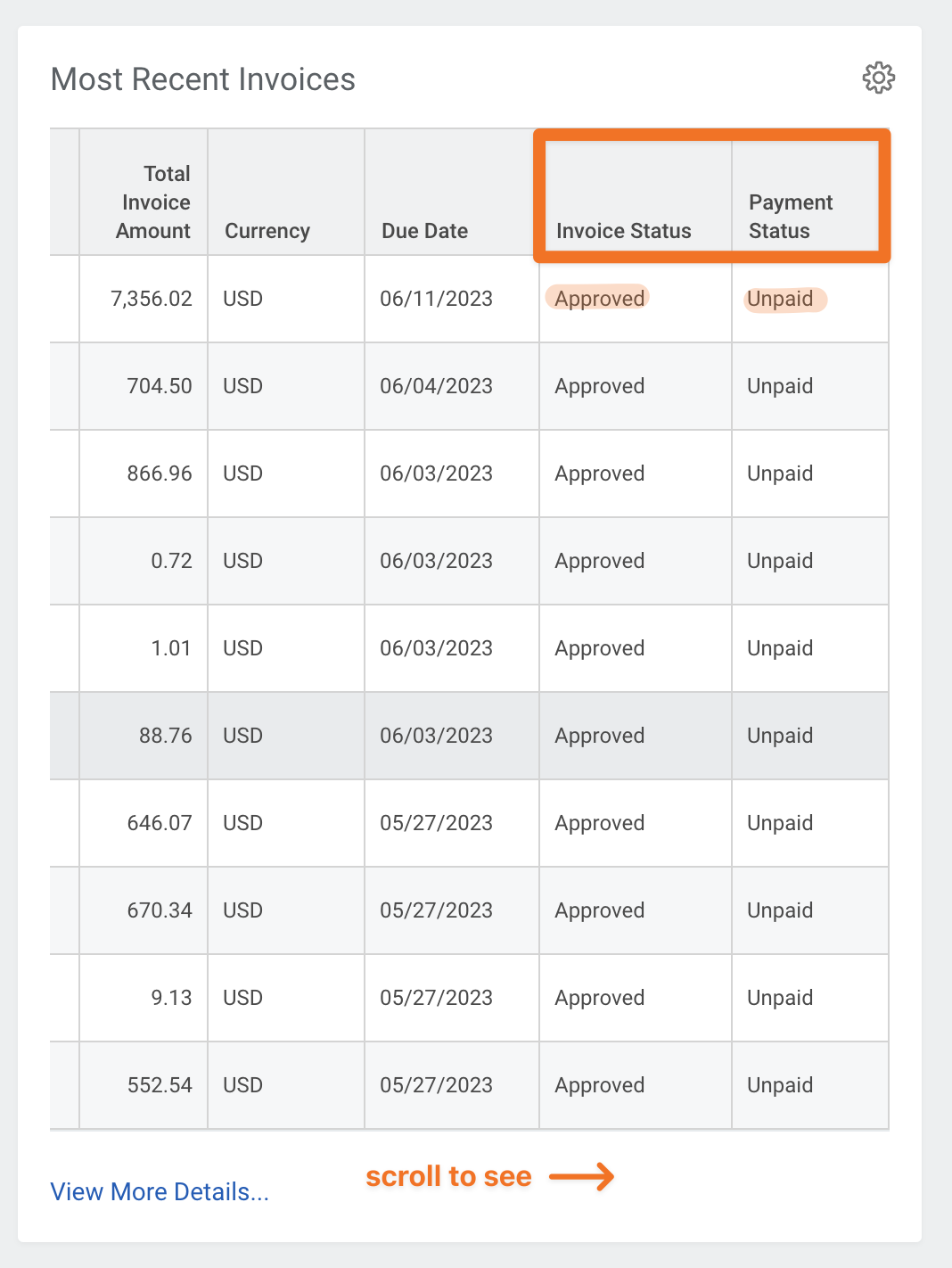Image resolution: width=952 pixels, height=1268 pixels.
Task: Sort by the Currency column header
Action: tap(267, 230)
